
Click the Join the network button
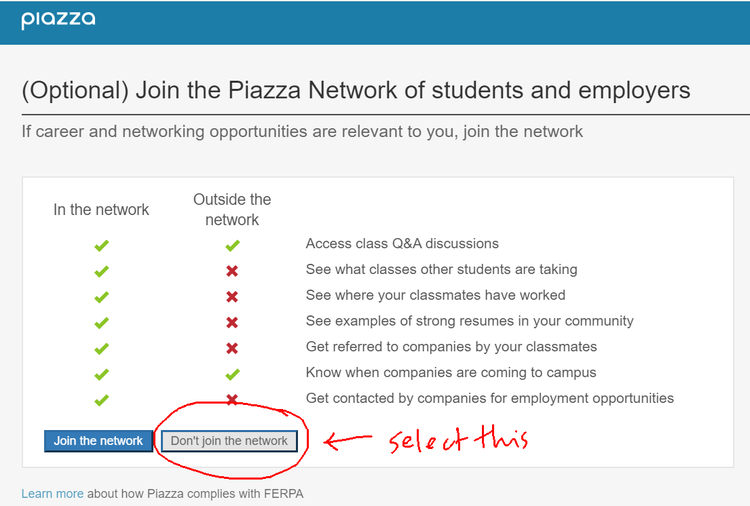(98, 441)
